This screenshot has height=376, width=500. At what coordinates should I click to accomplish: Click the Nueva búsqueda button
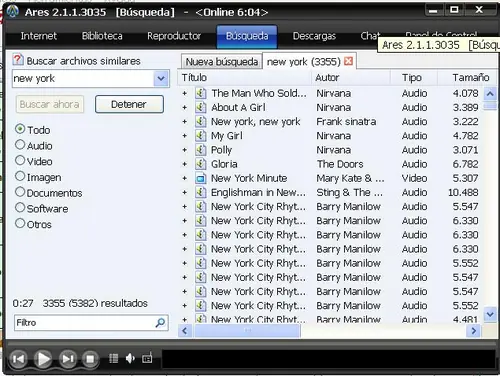[222, 62]
